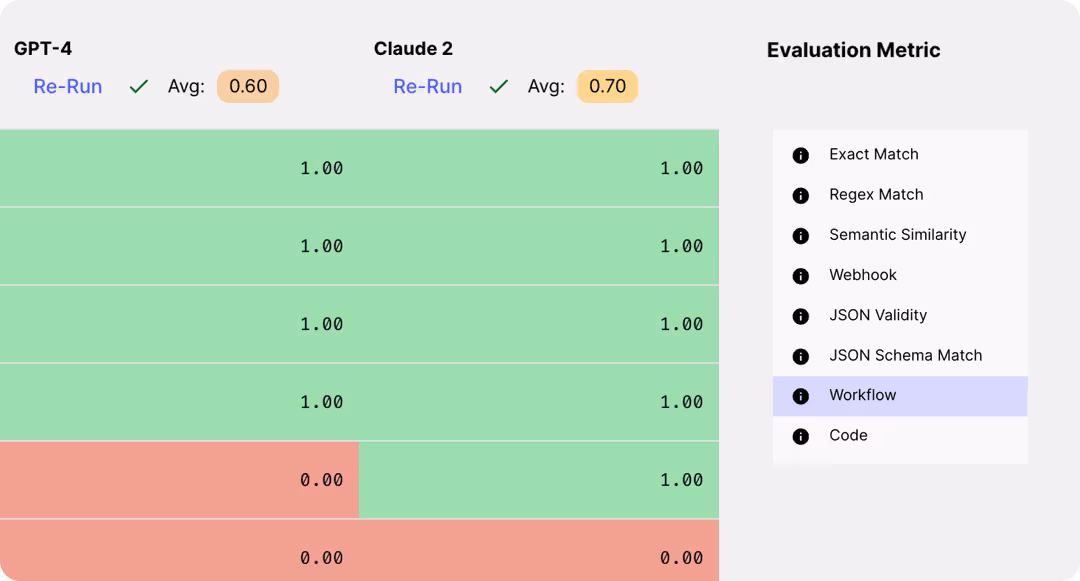Click the Claude 2 column heading

click(413, 49)
